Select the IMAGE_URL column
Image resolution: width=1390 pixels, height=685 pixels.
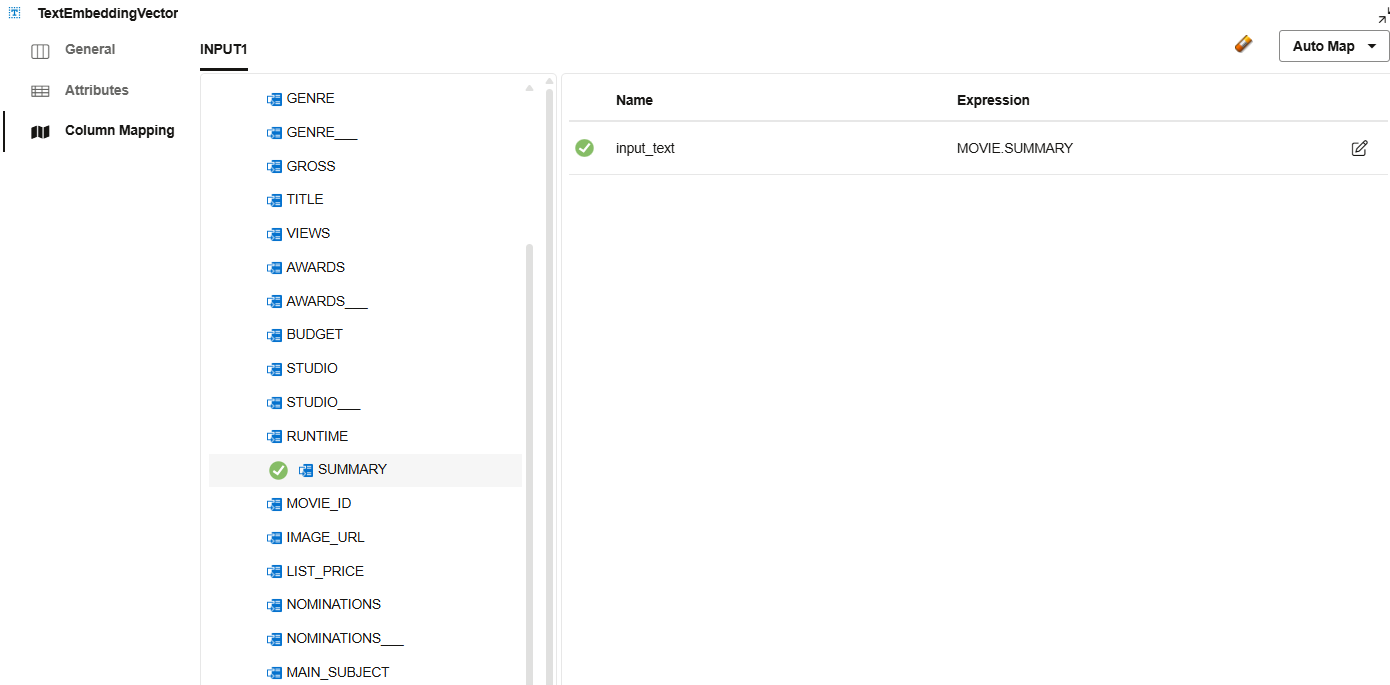coord(325,538)
